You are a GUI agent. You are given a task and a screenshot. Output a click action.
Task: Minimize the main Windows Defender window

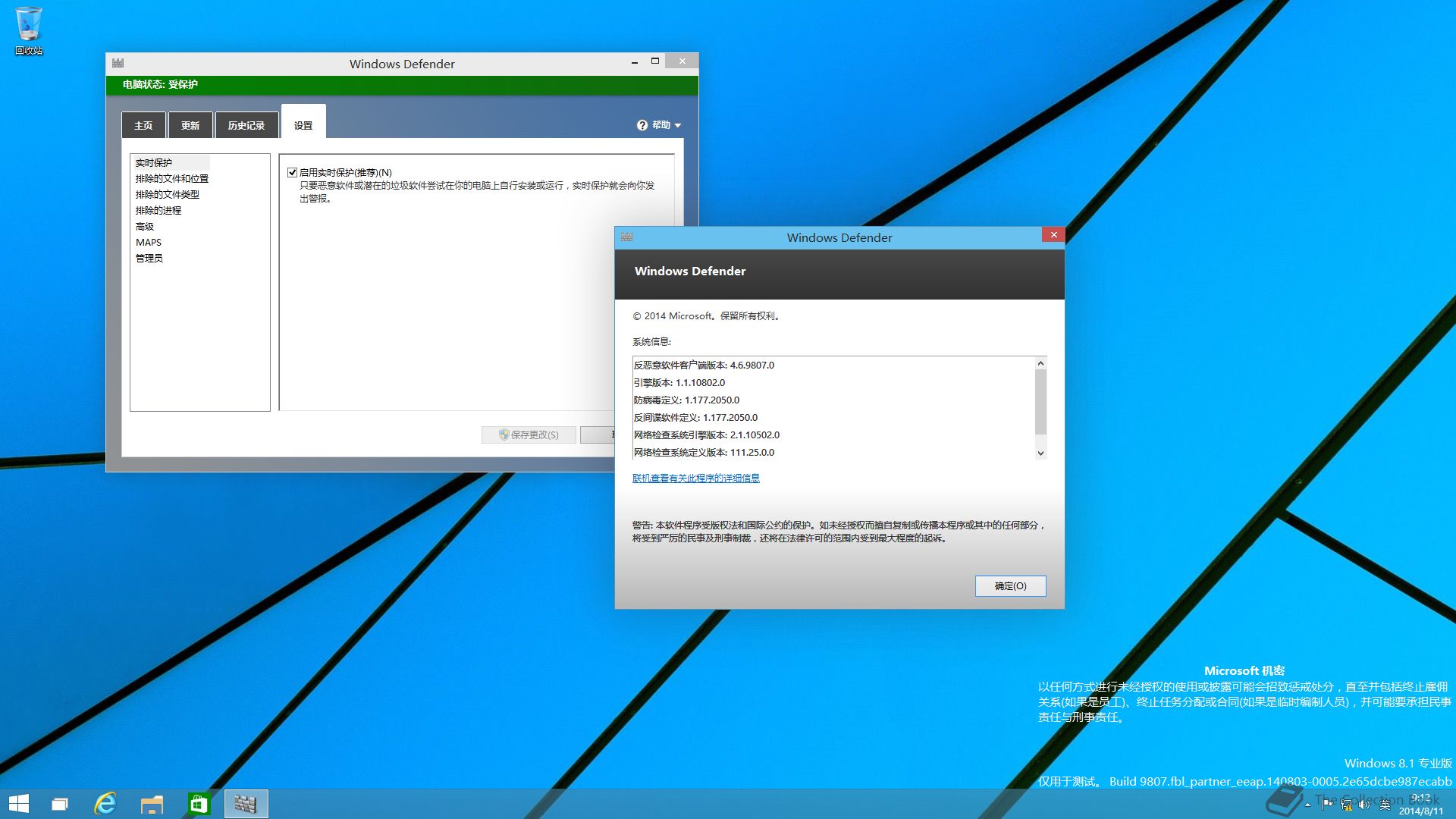(x=634, y=61)
